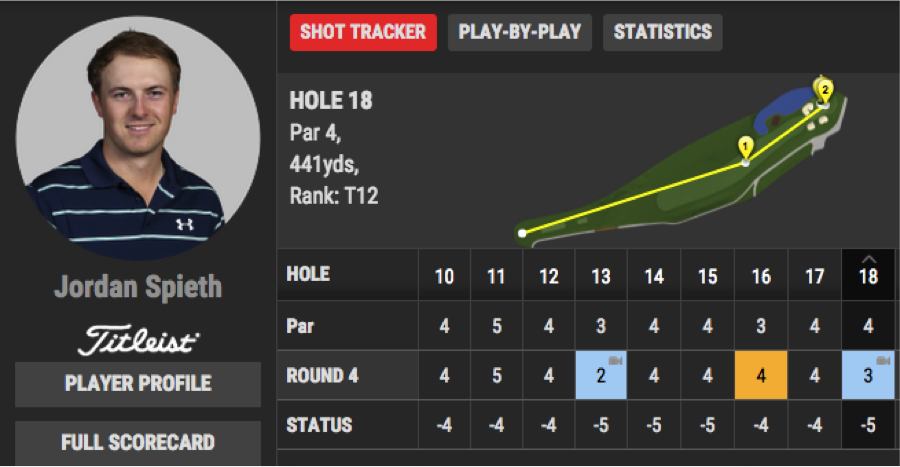This screenshot has width=900, height=467.
Task: Click the Jordan Spieth player name
Action: [x=138, y=287]
